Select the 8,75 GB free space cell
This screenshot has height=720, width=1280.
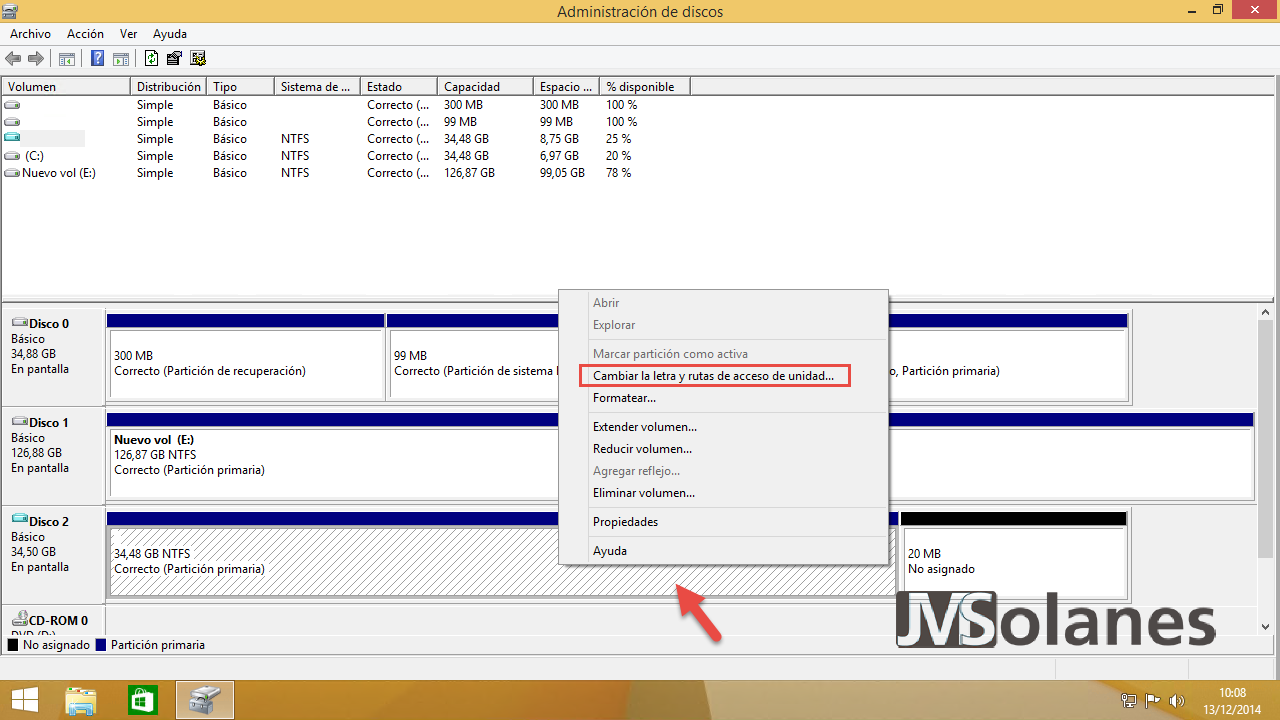coord(559,139)
